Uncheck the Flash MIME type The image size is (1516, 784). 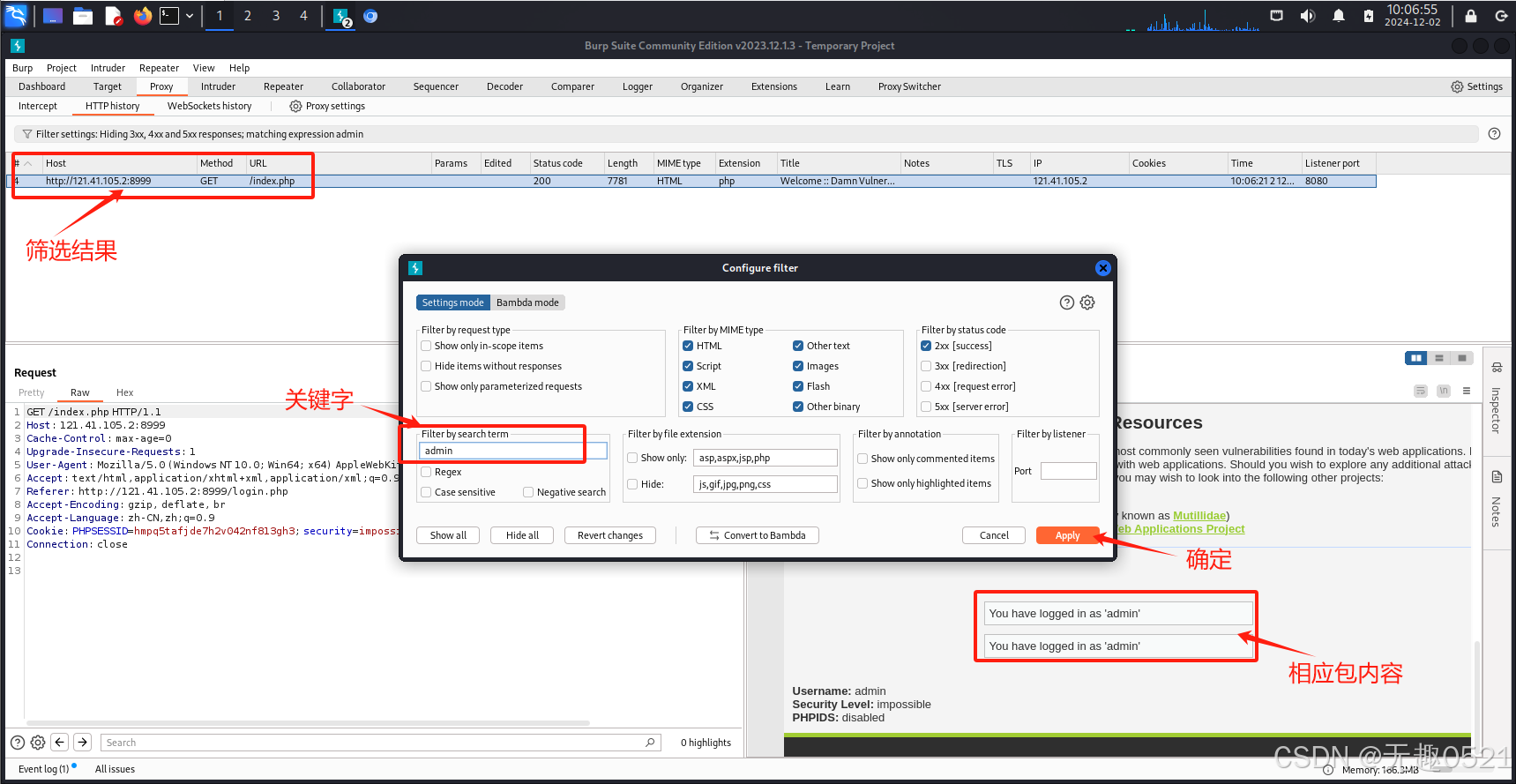(798, 386)
